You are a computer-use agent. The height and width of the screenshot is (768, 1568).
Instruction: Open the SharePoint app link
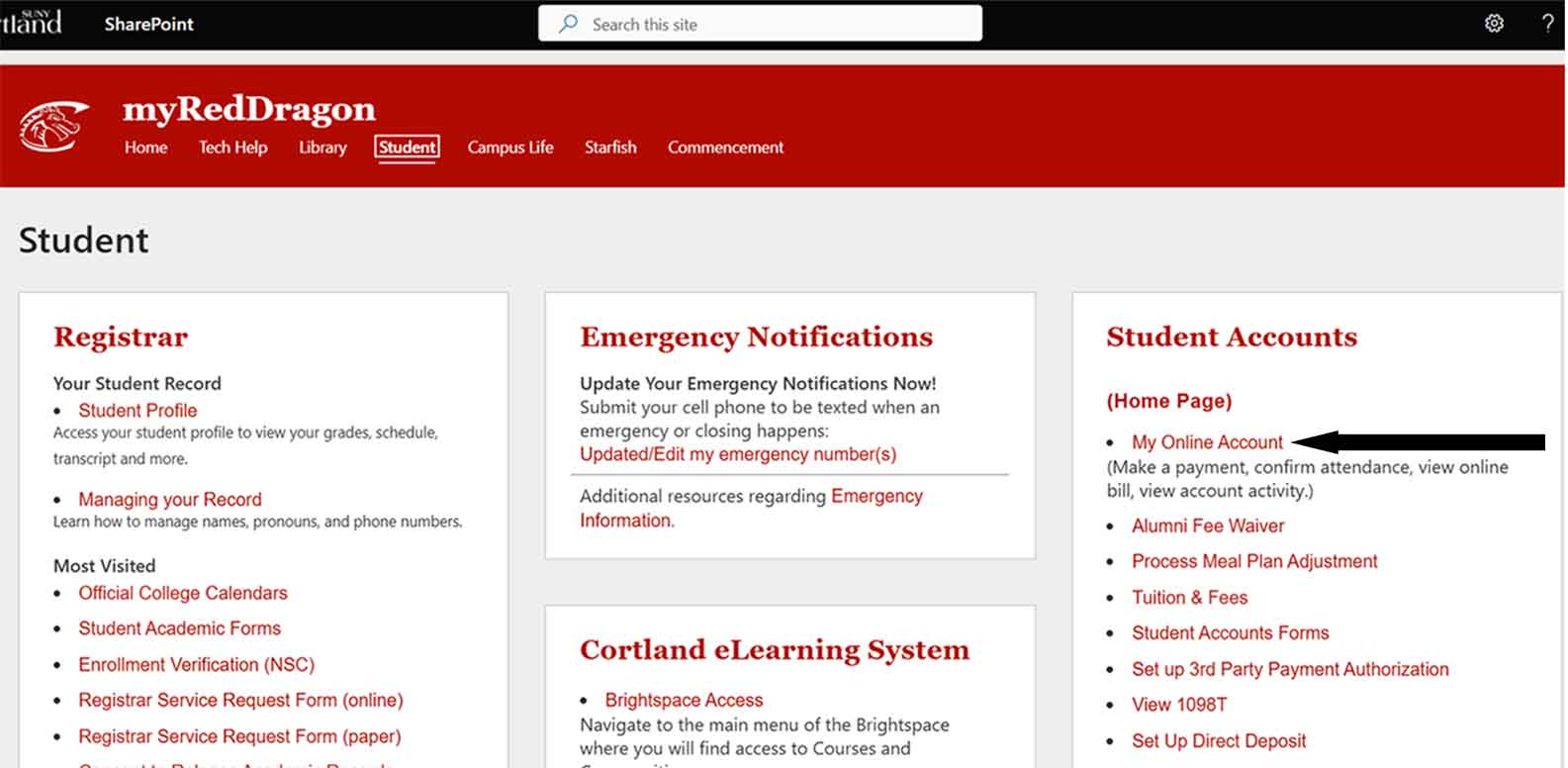[x=149, y=24]
